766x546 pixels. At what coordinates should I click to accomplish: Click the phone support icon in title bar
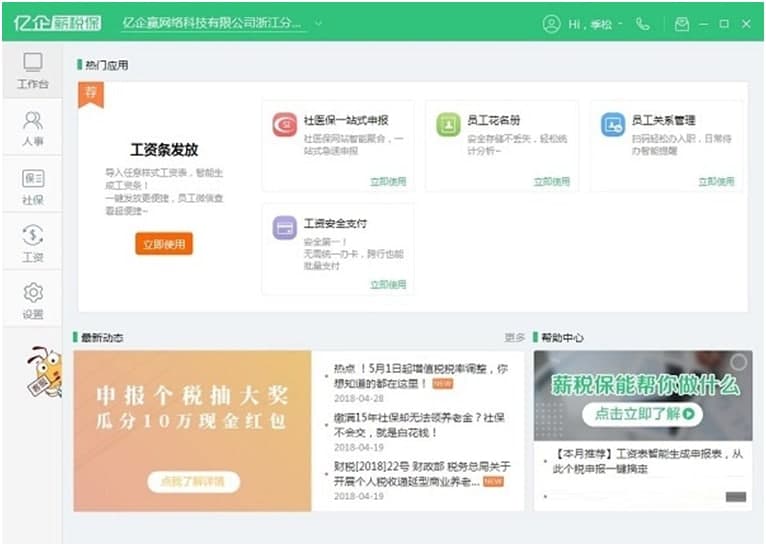[642, 23]
